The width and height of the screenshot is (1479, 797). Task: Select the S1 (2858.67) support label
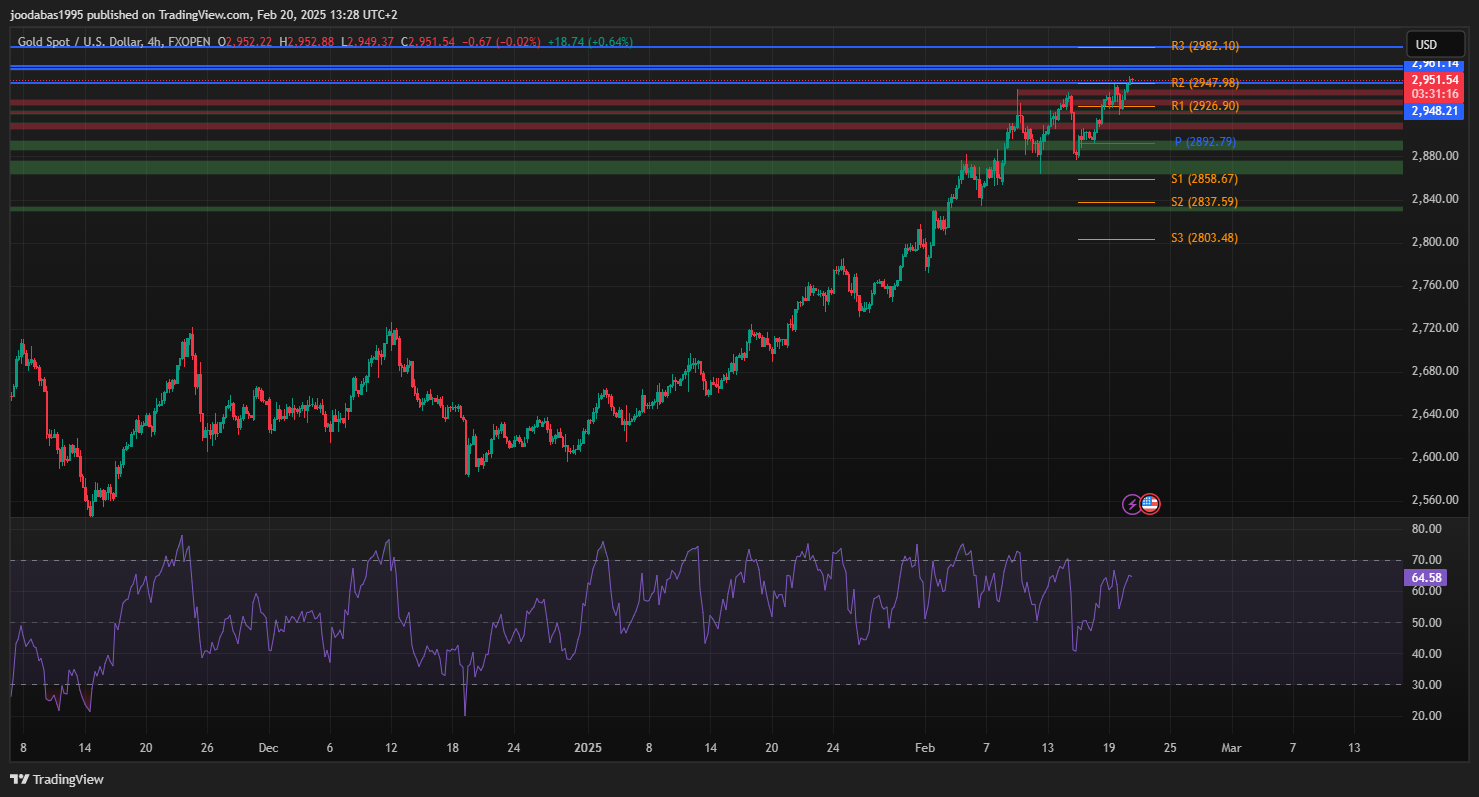[1204, 179]
